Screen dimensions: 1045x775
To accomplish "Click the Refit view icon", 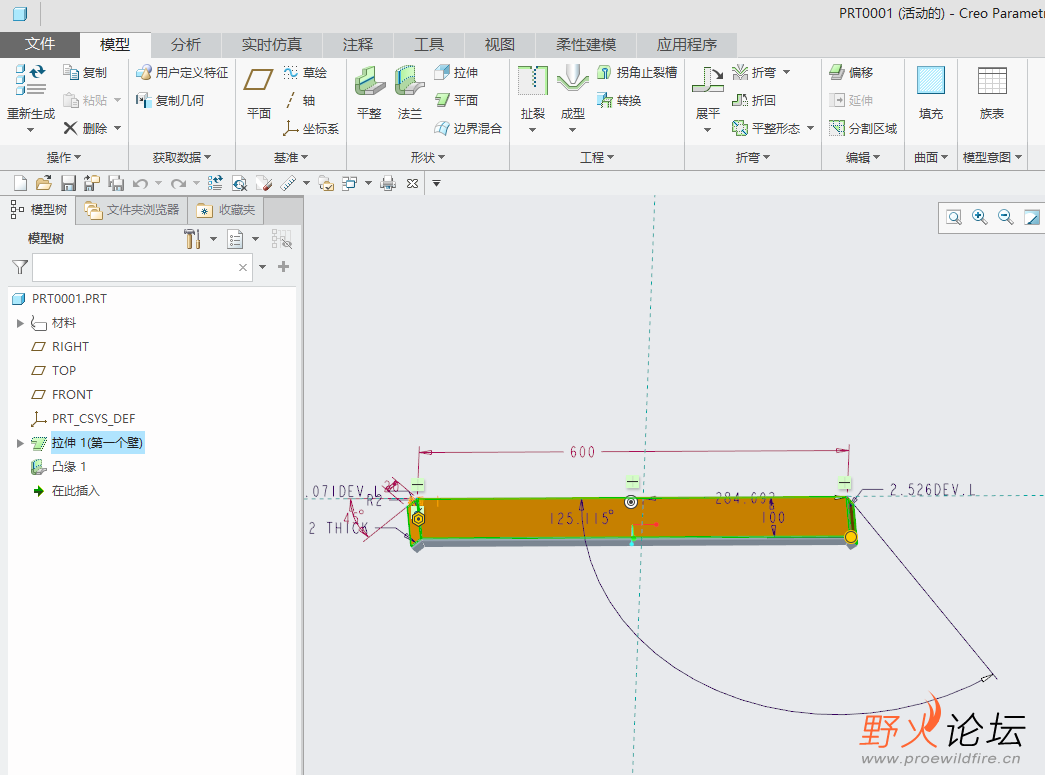I will (954, 217).
